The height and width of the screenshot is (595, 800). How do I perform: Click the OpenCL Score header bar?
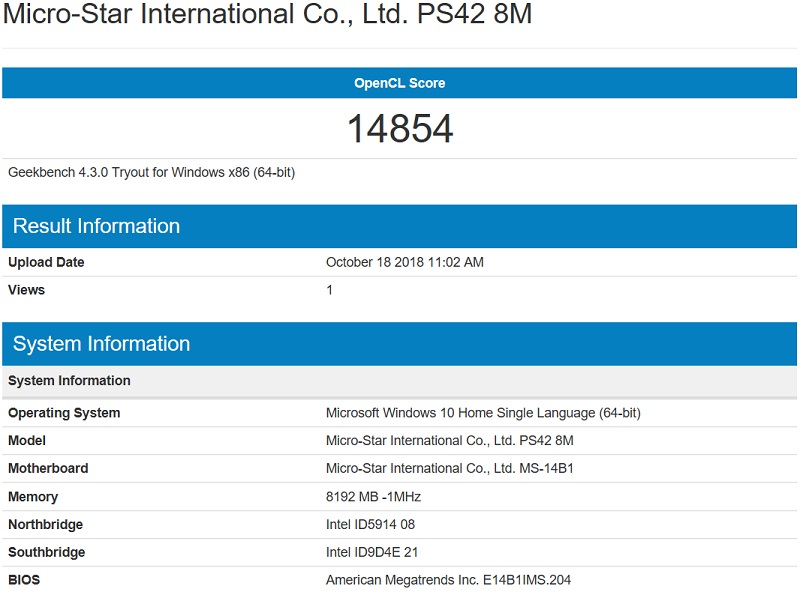(x=399, y=83)
